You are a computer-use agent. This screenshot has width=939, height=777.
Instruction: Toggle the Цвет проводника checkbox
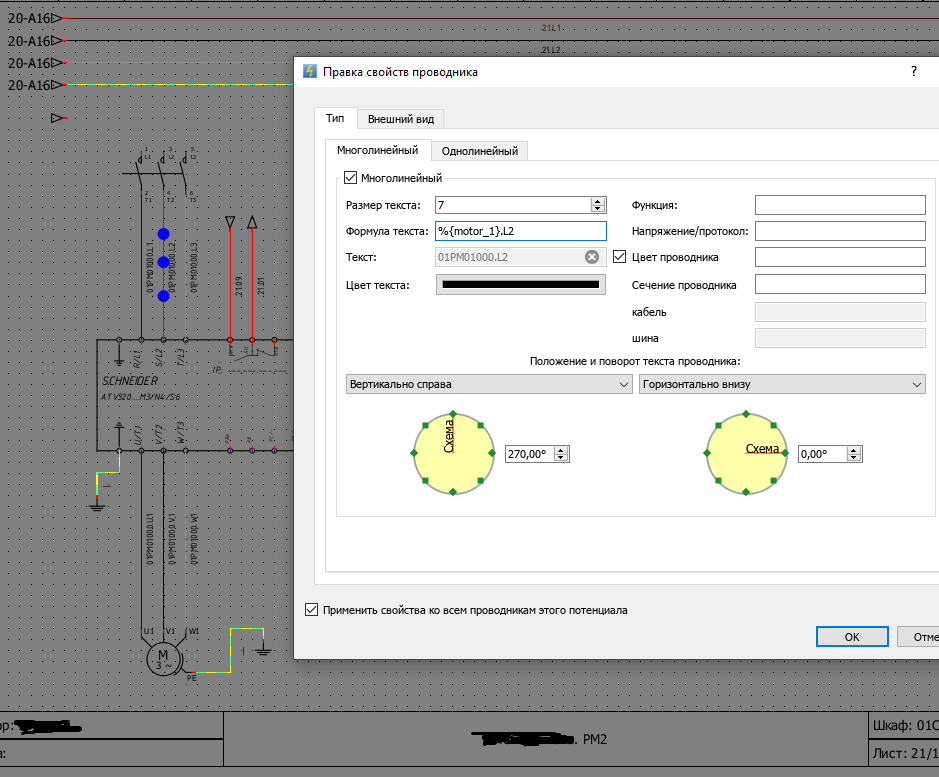[619, 257]
